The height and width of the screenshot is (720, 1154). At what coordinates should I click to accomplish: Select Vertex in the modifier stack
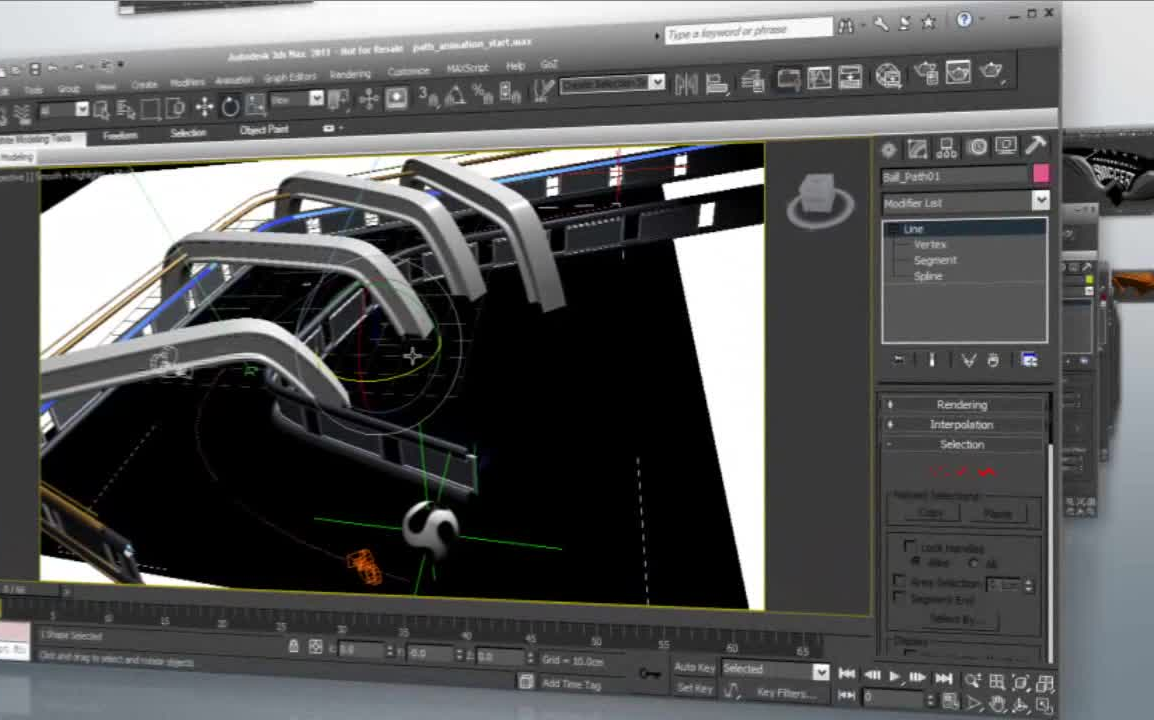pyautogui.click(x=930, y=244)
